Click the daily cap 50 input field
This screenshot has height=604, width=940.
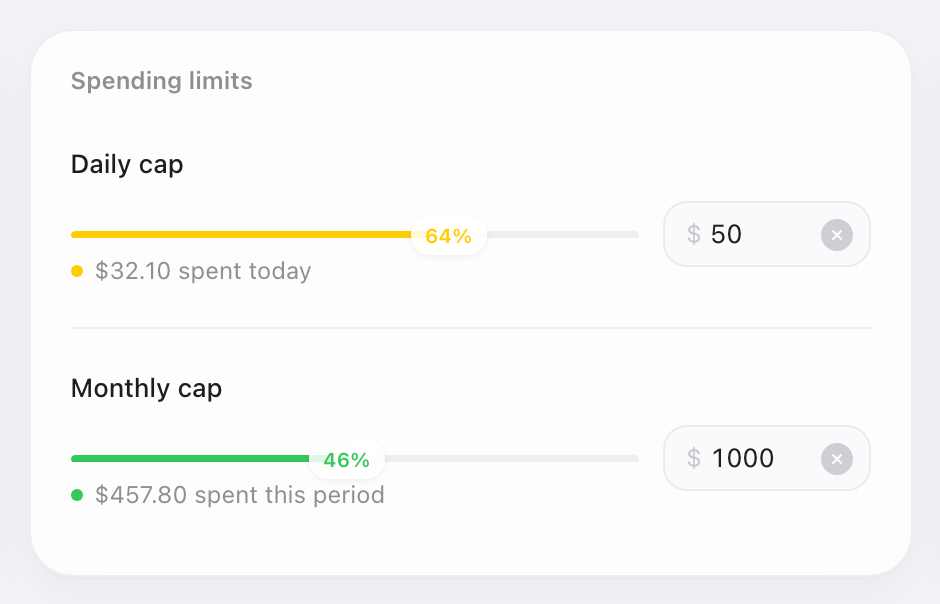(x=767, y=234)
